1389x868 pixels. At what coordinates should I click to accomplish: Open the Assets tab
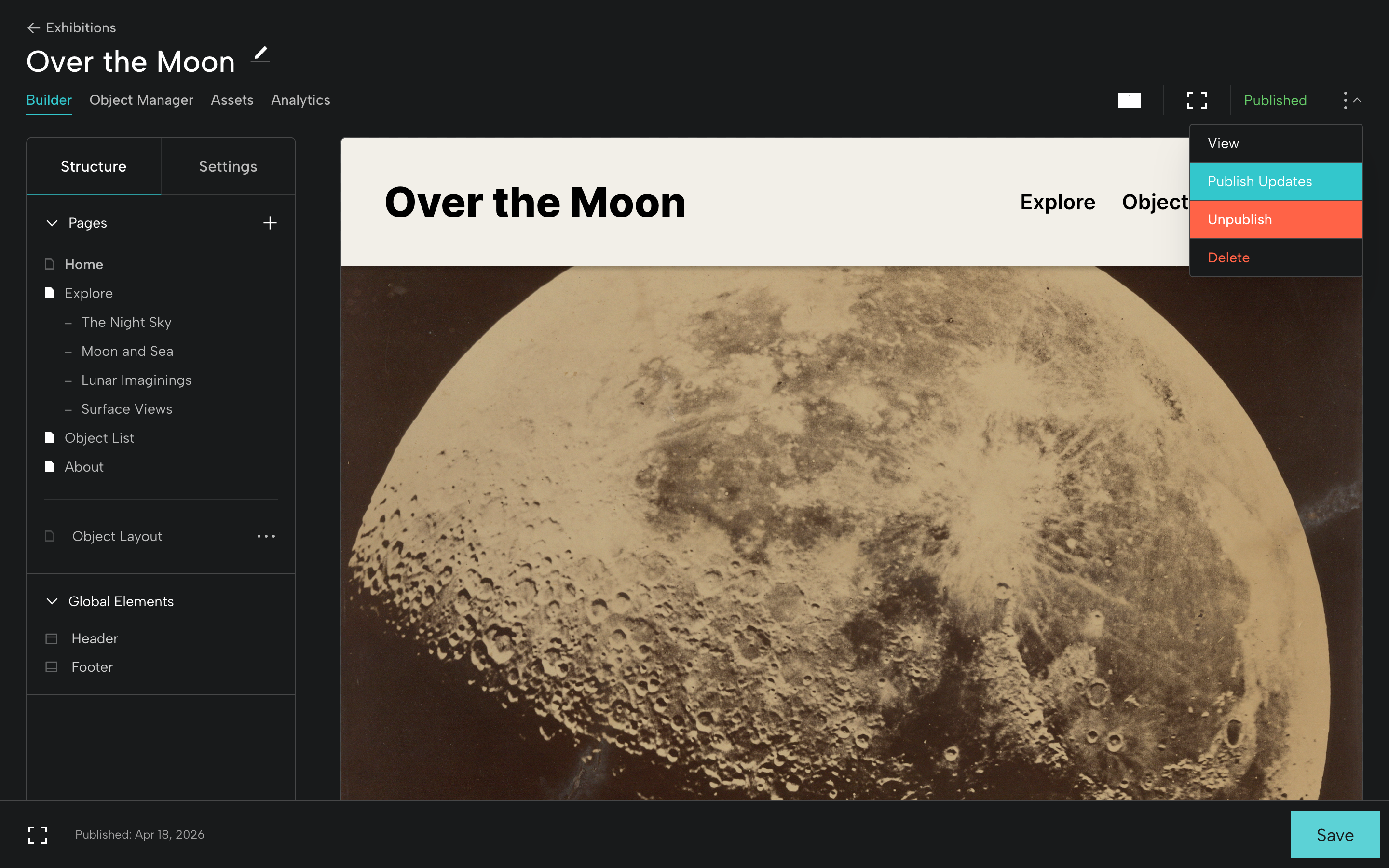(232, 100)
